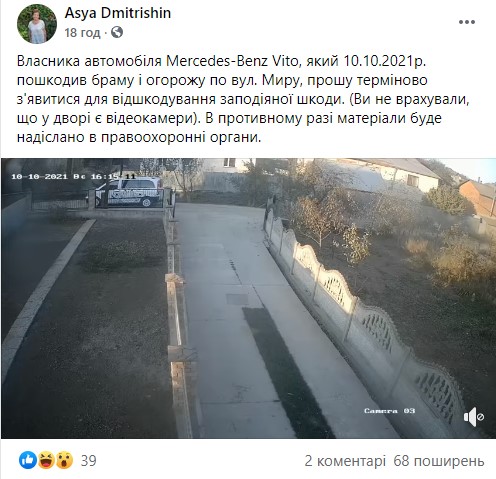Click the blue Like reaction icon
496x479 pixels.
[27, 460]
